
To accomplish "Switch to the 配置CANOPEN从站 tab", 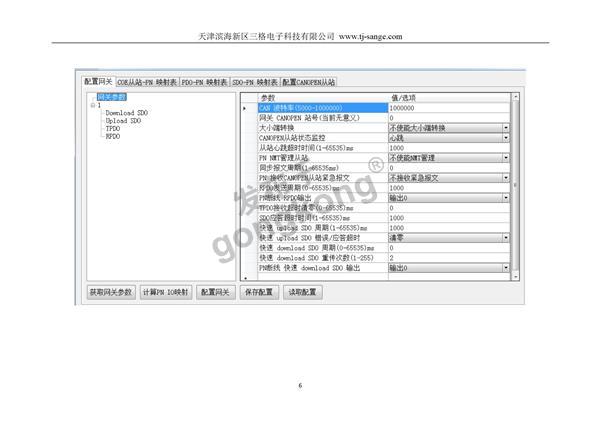I will pyautogui.click(x=308, y=82).
